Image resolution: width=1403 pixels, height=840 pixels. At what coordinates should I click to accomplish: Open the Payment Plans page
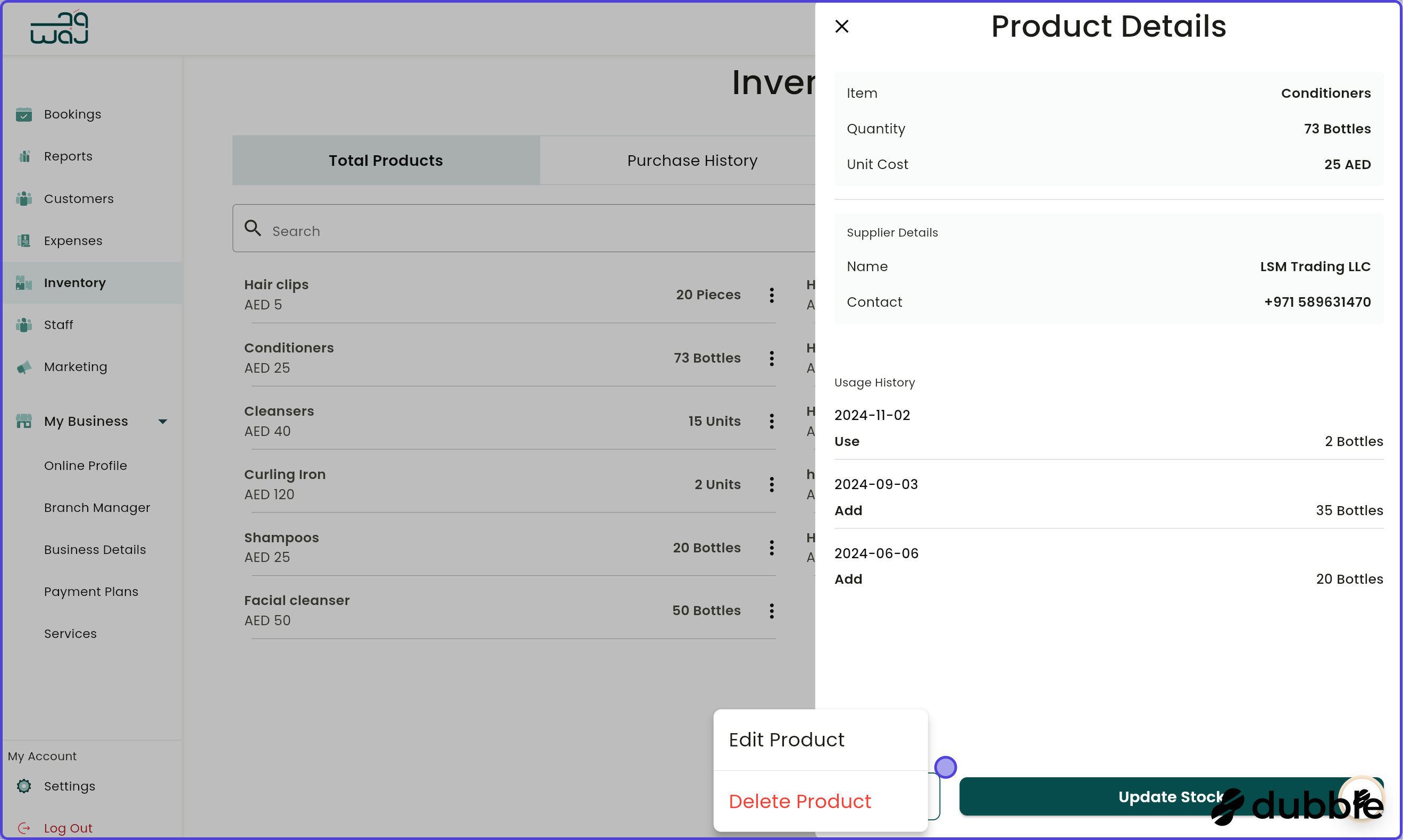pyautogui.click(x=91, y=591)
